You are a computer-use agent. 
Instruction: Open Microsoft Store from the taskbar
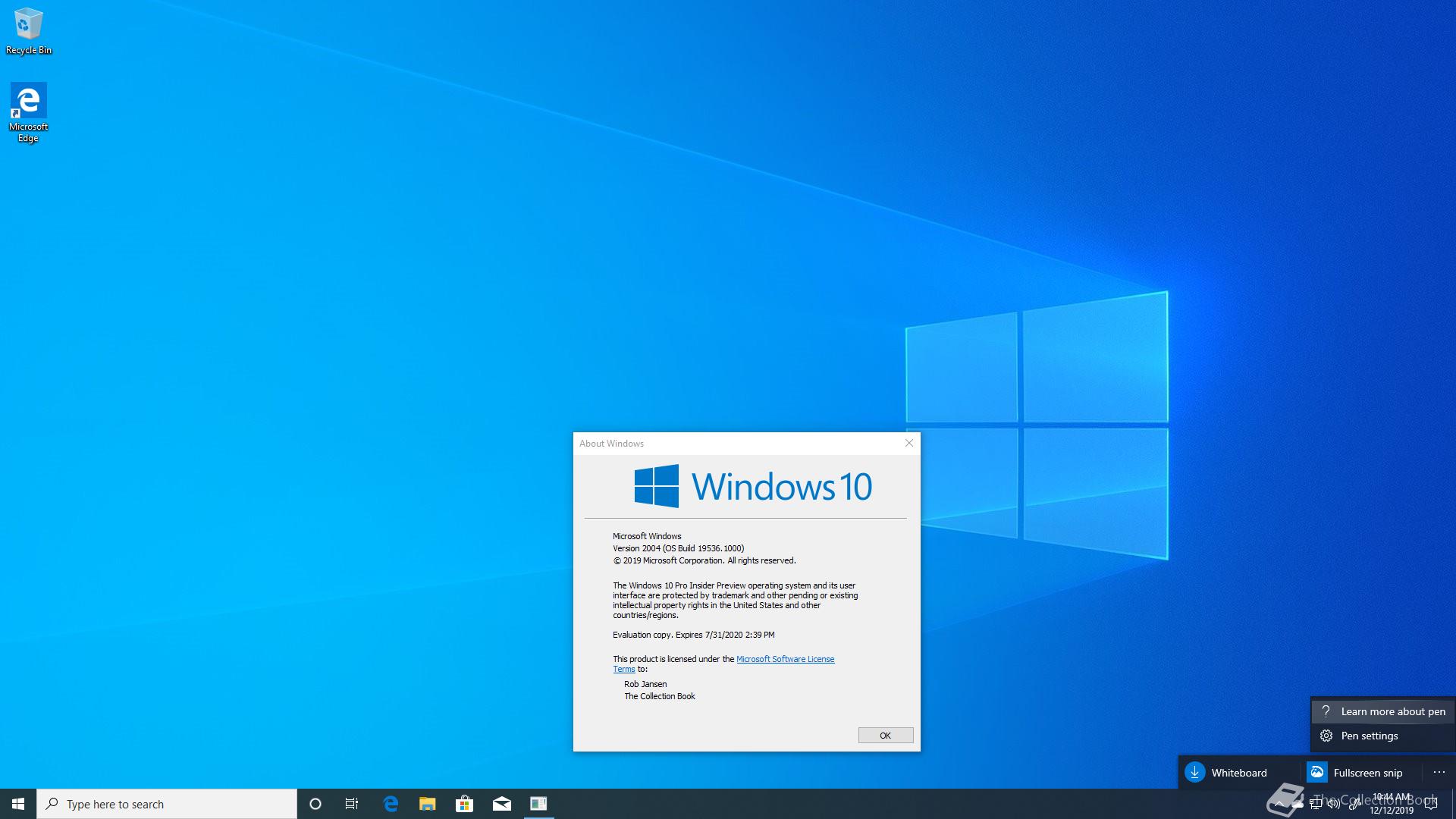(464, 804)
